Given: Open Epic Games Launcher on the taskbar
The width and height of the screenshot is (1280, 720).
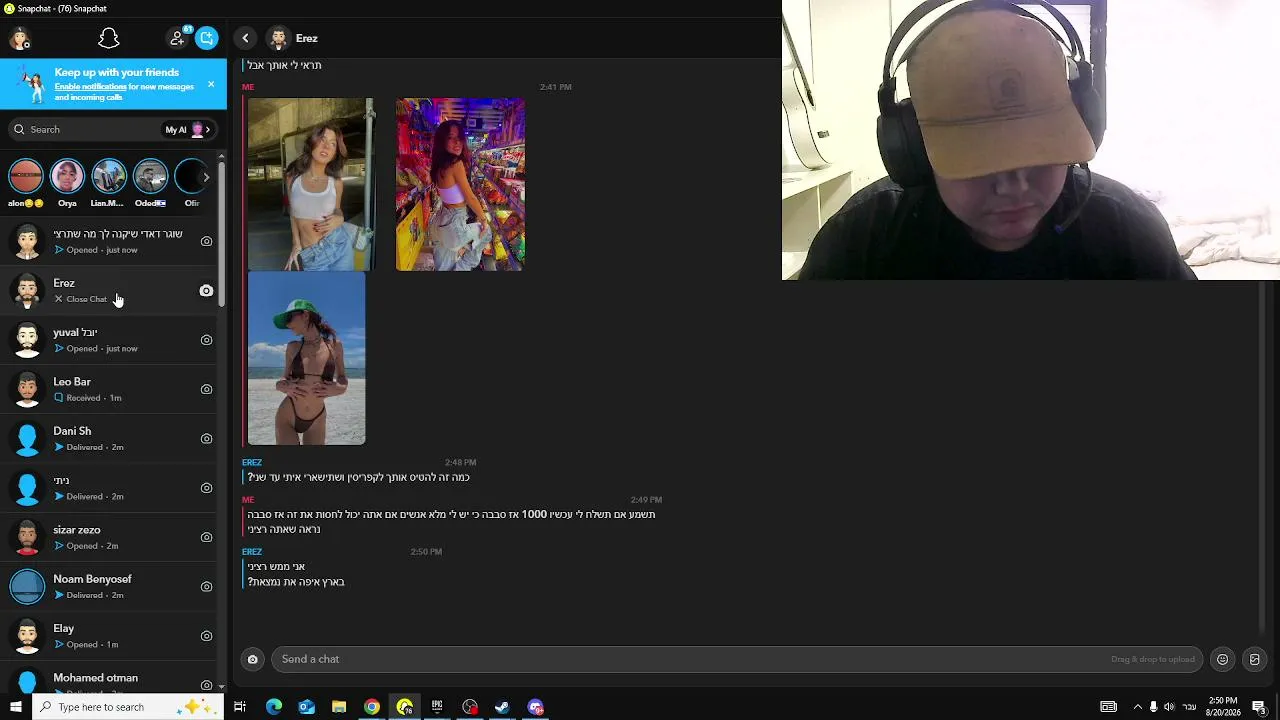Looking at the screenshot, I should [437, 707].
